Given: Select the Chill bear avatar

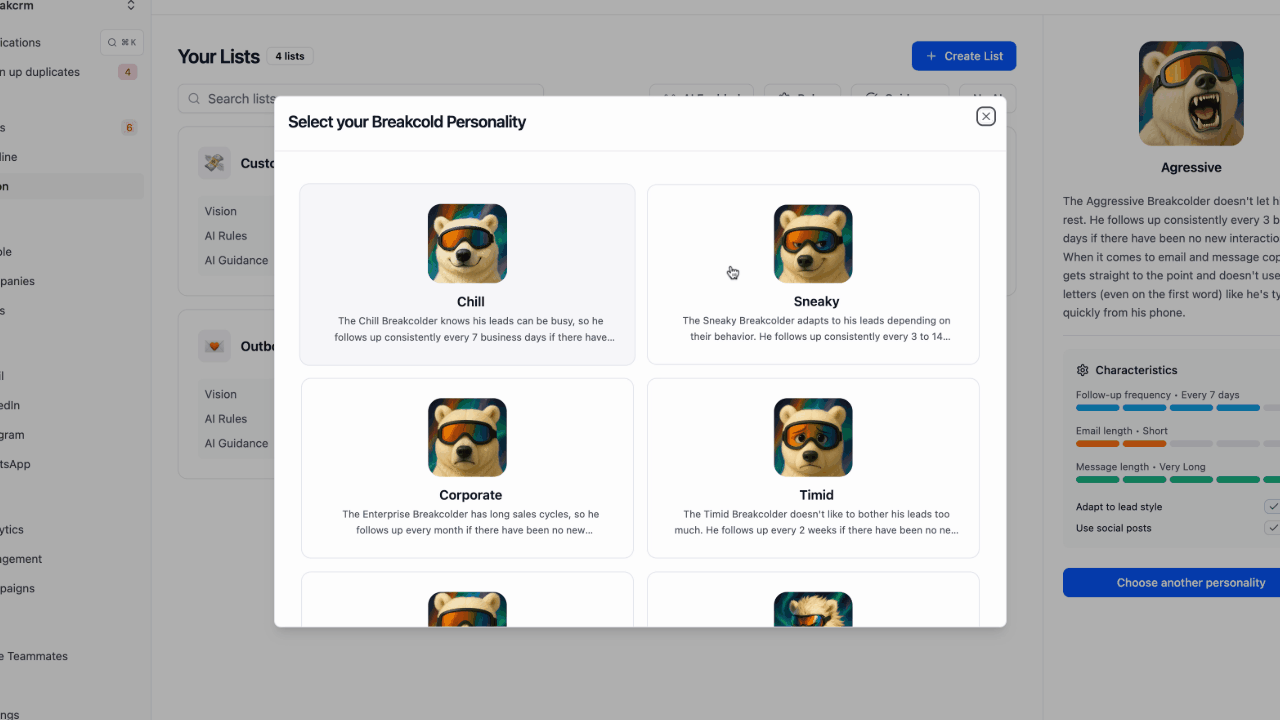Looking at the screenshot, I should (x=467, y=244).
